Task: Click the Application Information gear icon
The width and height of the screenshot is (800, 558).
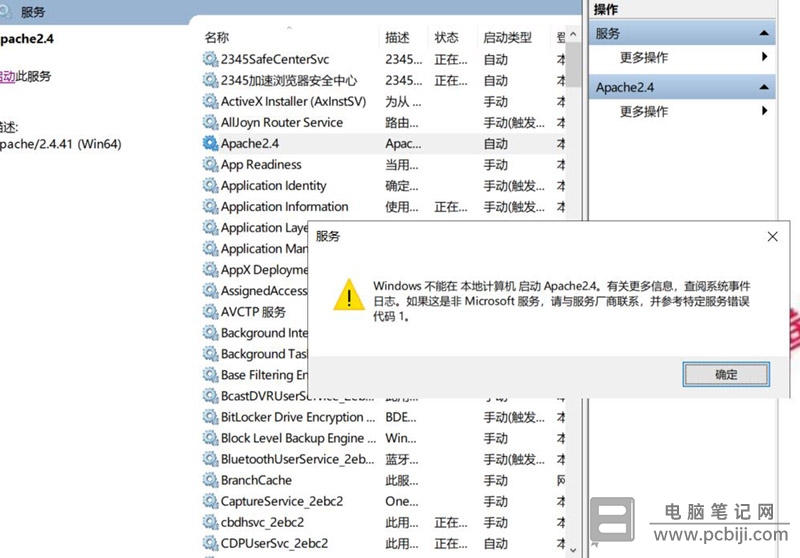Action: (210, 206)
